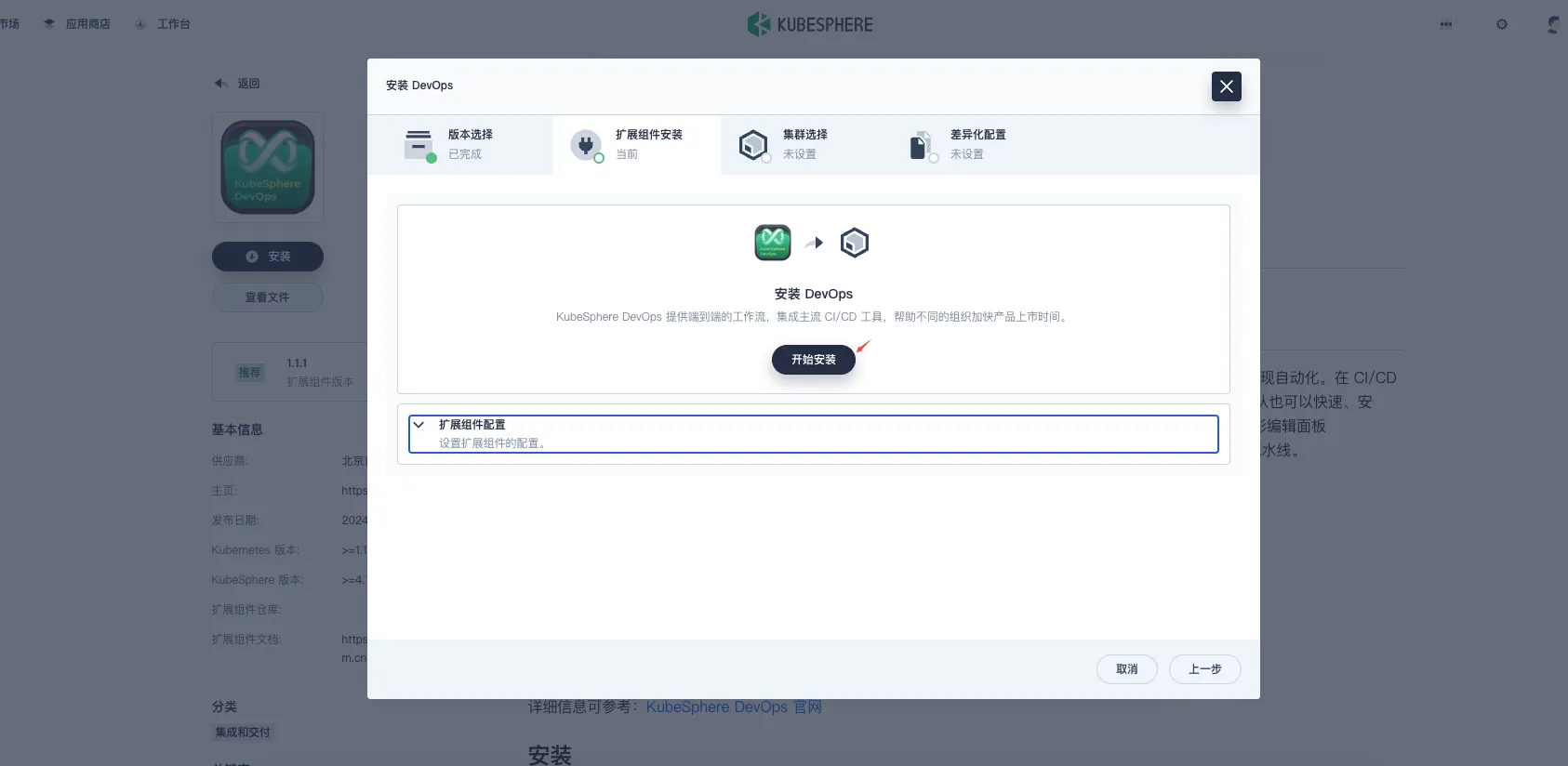Click the KubeSphere logo in the header

click(x=810, y=24)
